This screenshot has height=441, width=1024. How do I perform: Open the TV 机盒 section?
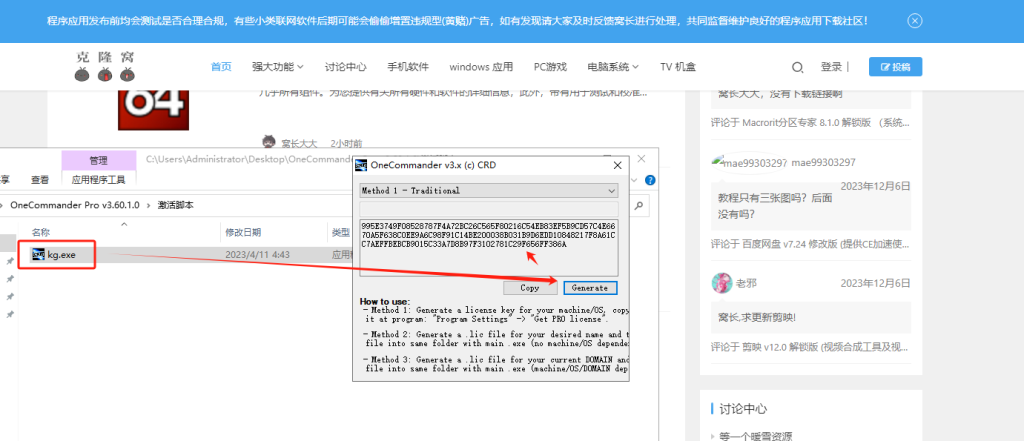coord(678,67)
